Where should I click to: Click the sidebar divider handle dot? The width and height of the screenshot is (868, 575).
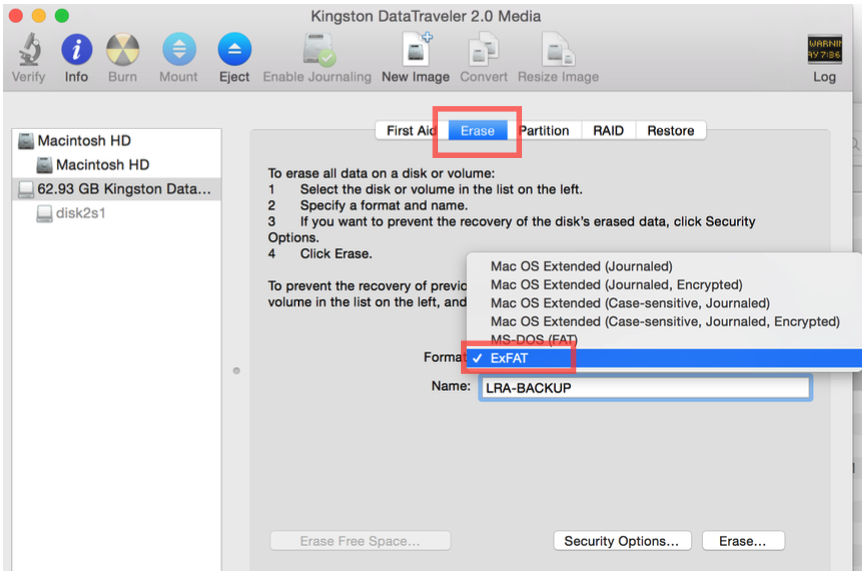[236, 371]
